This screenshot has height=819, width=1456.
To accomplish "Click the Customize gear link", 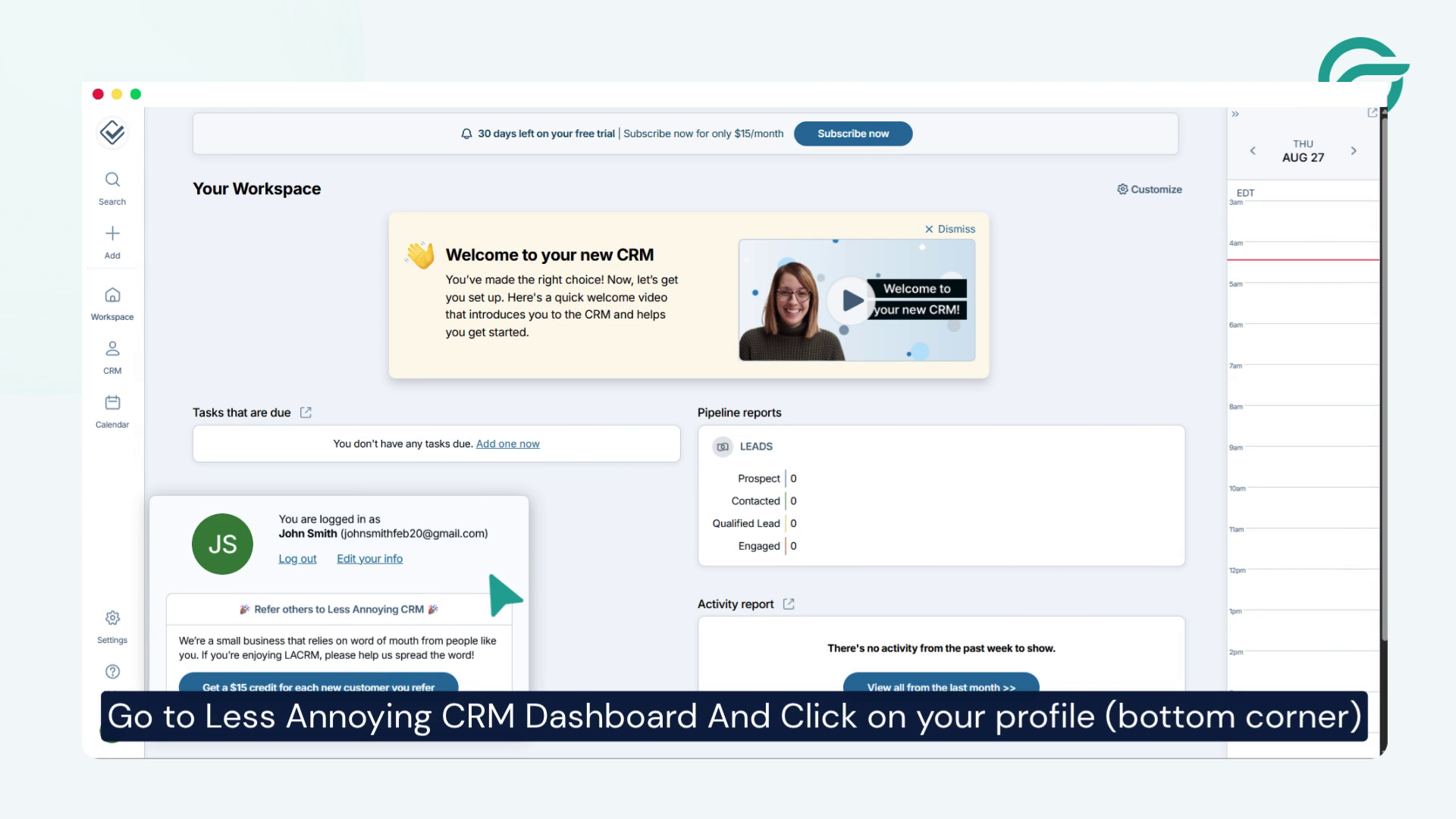I will (x=1149, y=190).
